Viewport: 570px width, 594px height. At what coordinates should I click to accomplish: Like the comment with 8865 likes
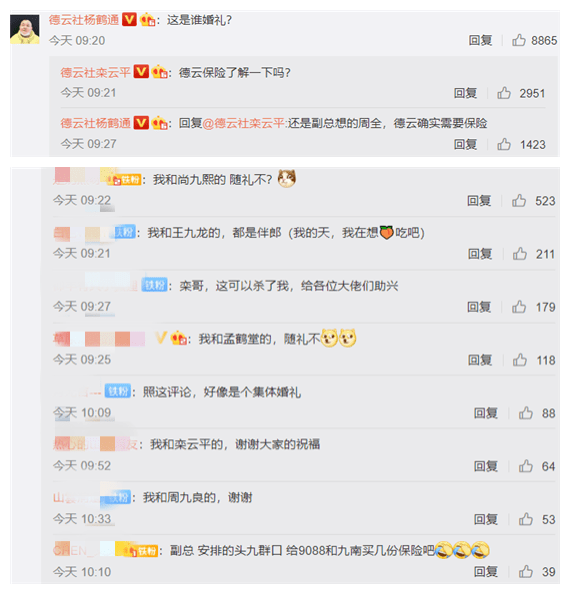(518, 40)
